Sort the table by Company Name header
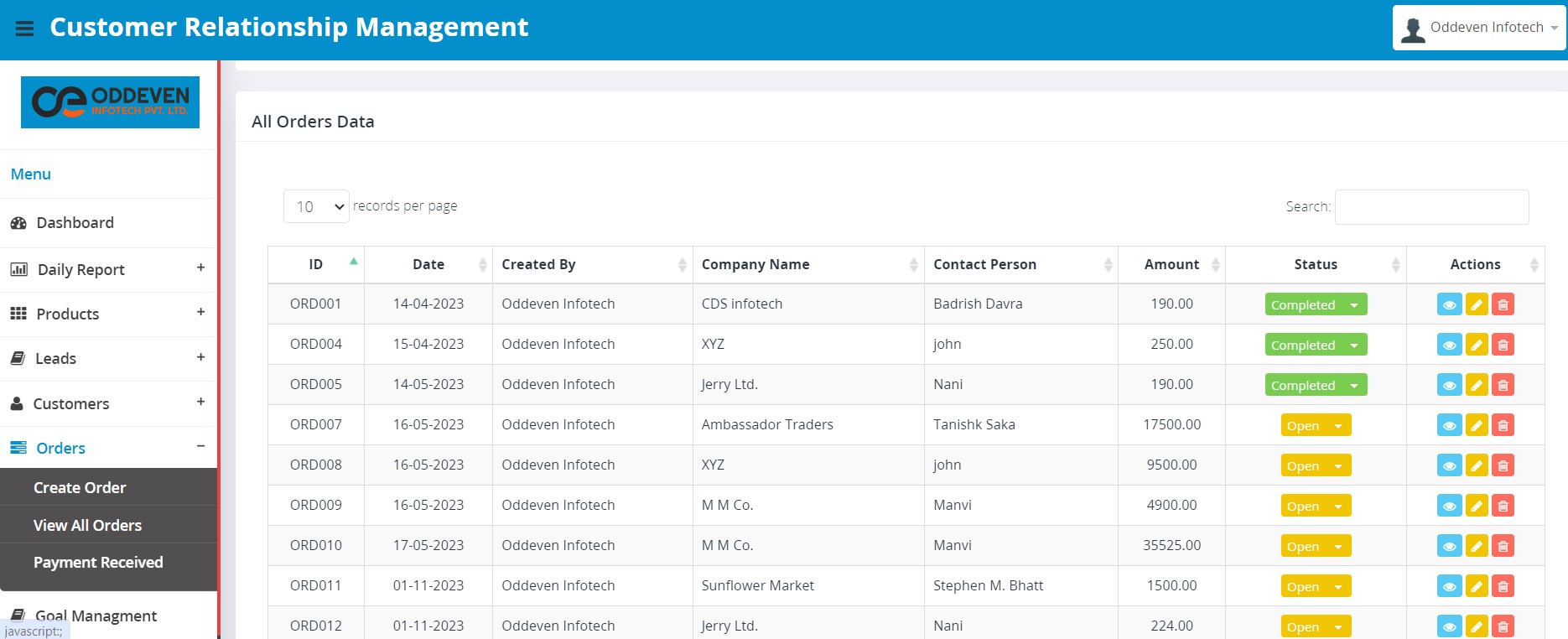The width and height of the screenshot is (1568, 639). (x=755, y=264)
